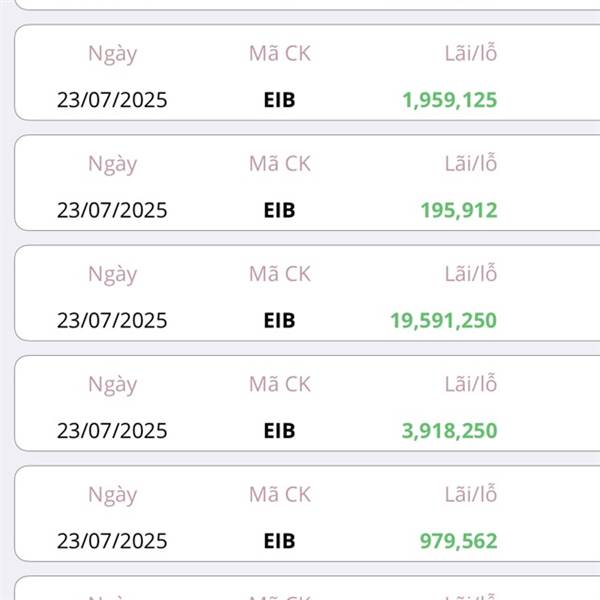This screenshot has width=600, height=600.
Task: Open the transaction card showing 19,591,250
Action: 307,293
